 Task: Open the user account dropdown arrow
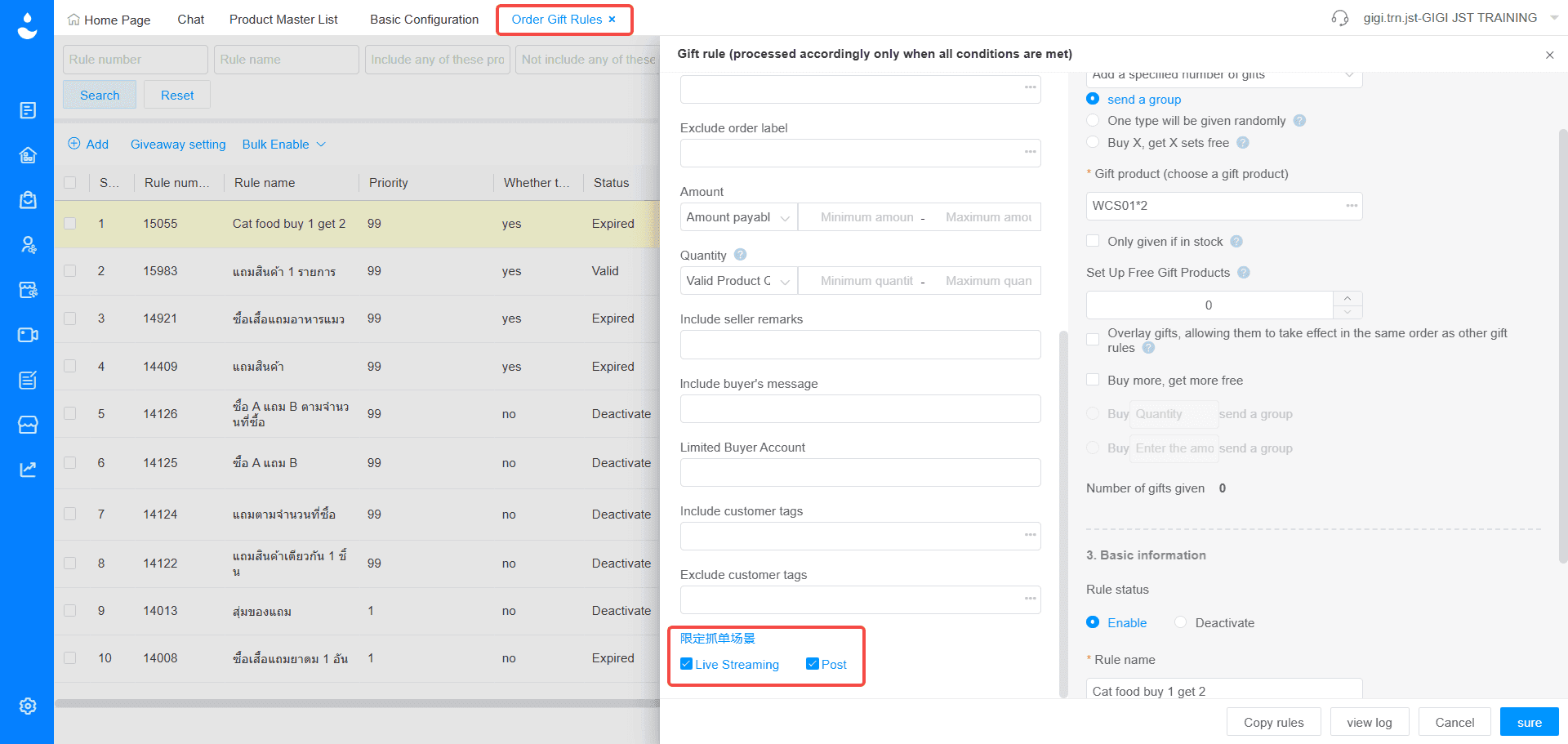coord(1553,18)
